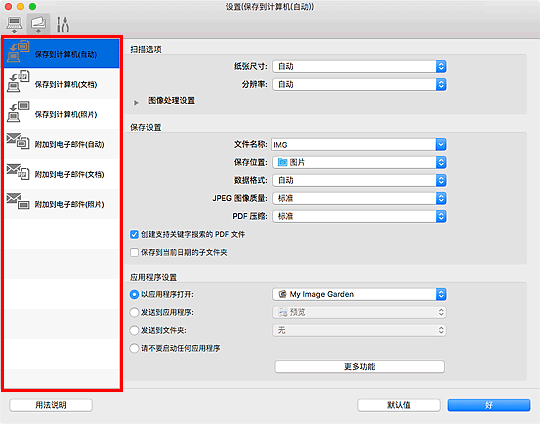This screenshot has height=424, width=540.
Task: Select the 发送到文件夹 radio button
Action: click(x=134, y=330)
